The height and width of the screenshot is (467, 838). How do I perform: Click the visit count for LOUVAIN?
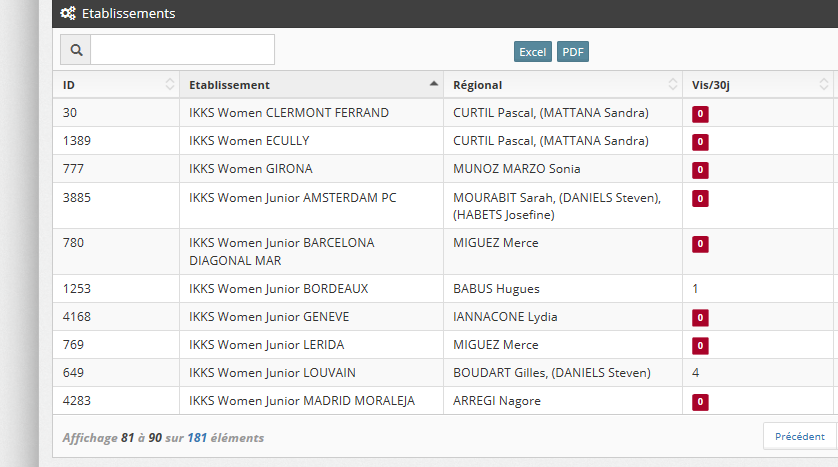click(x=695, y=373)
